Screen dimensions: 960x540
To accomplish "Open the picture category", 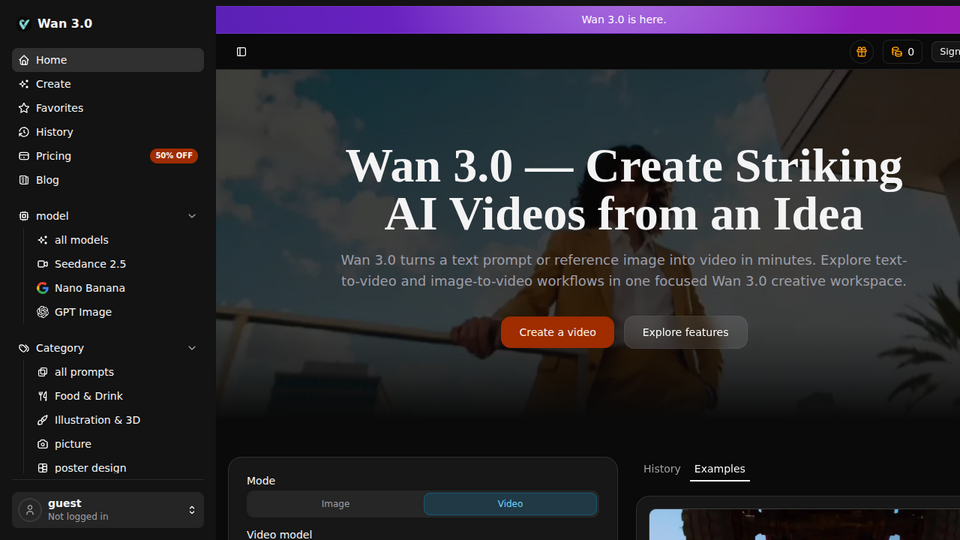I will pyautogui.click(x=118, y=444).
